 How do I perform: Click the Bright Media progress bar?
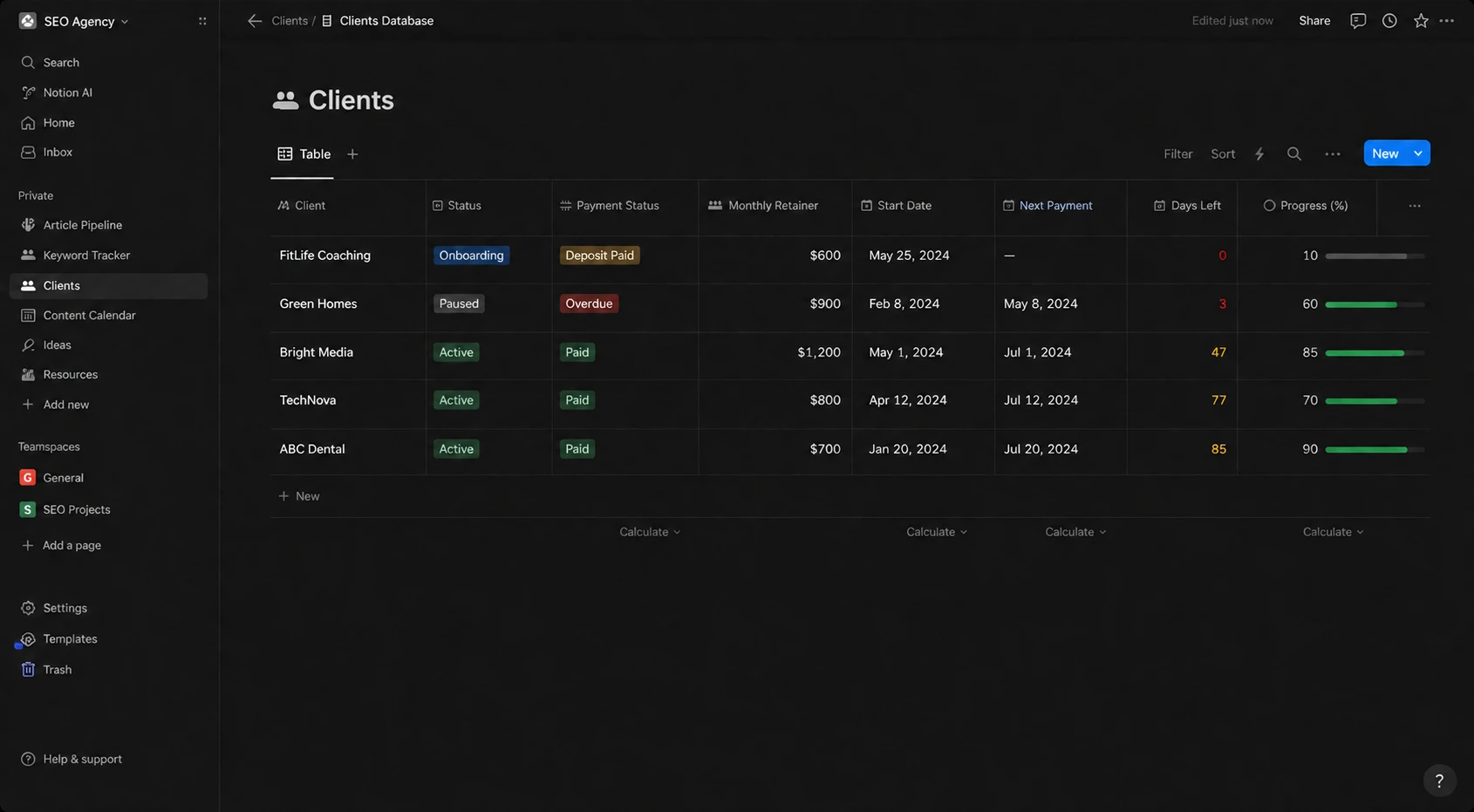coord(1375,353)
